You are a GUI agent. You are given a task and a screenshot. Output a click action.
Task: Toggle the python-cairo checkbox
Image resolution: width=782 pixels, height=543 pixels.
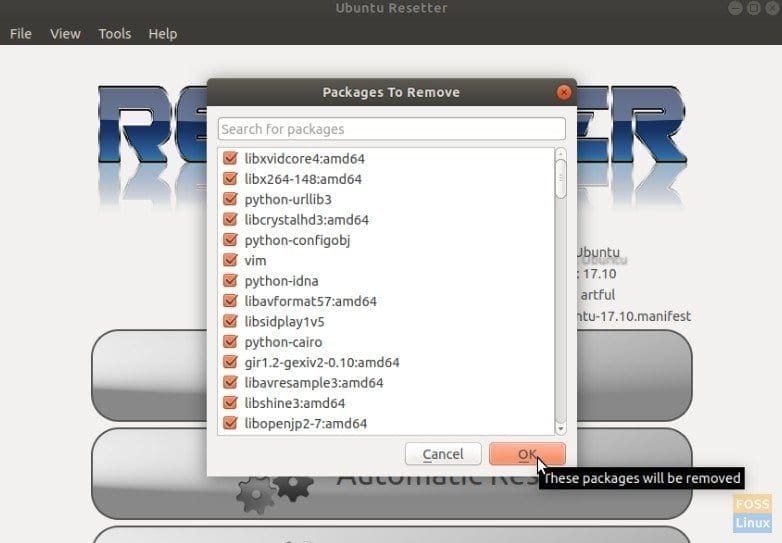230,342
